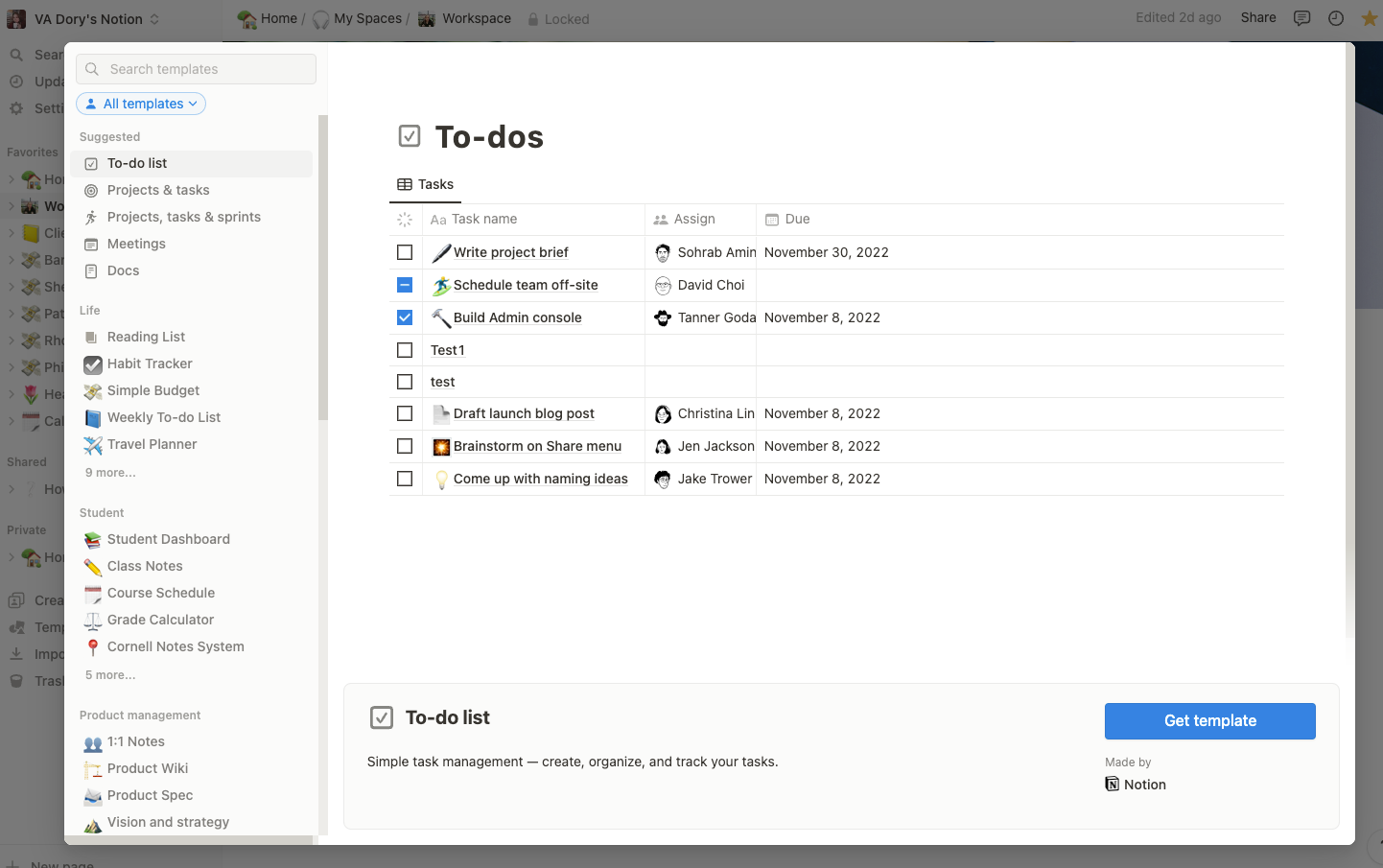Click the Search templates field
This screenshot has height=868, width=1383.
click(197, 69)
